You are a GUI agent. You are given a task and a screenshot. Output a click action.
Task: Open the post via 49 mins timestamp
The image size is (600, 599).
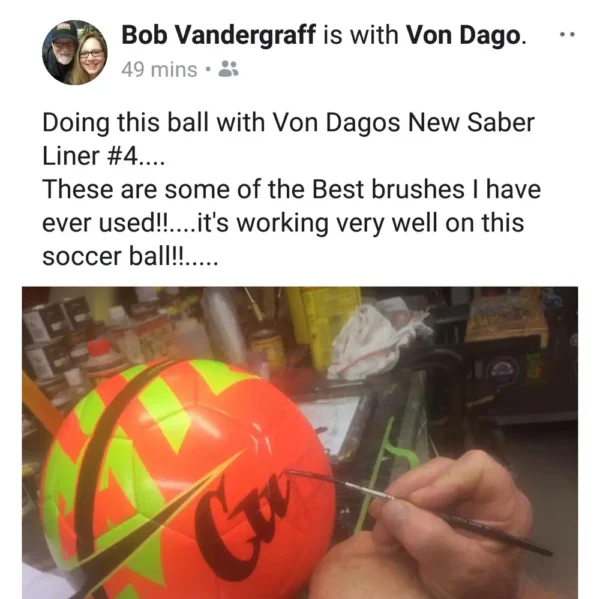click(x=159, y=70)
